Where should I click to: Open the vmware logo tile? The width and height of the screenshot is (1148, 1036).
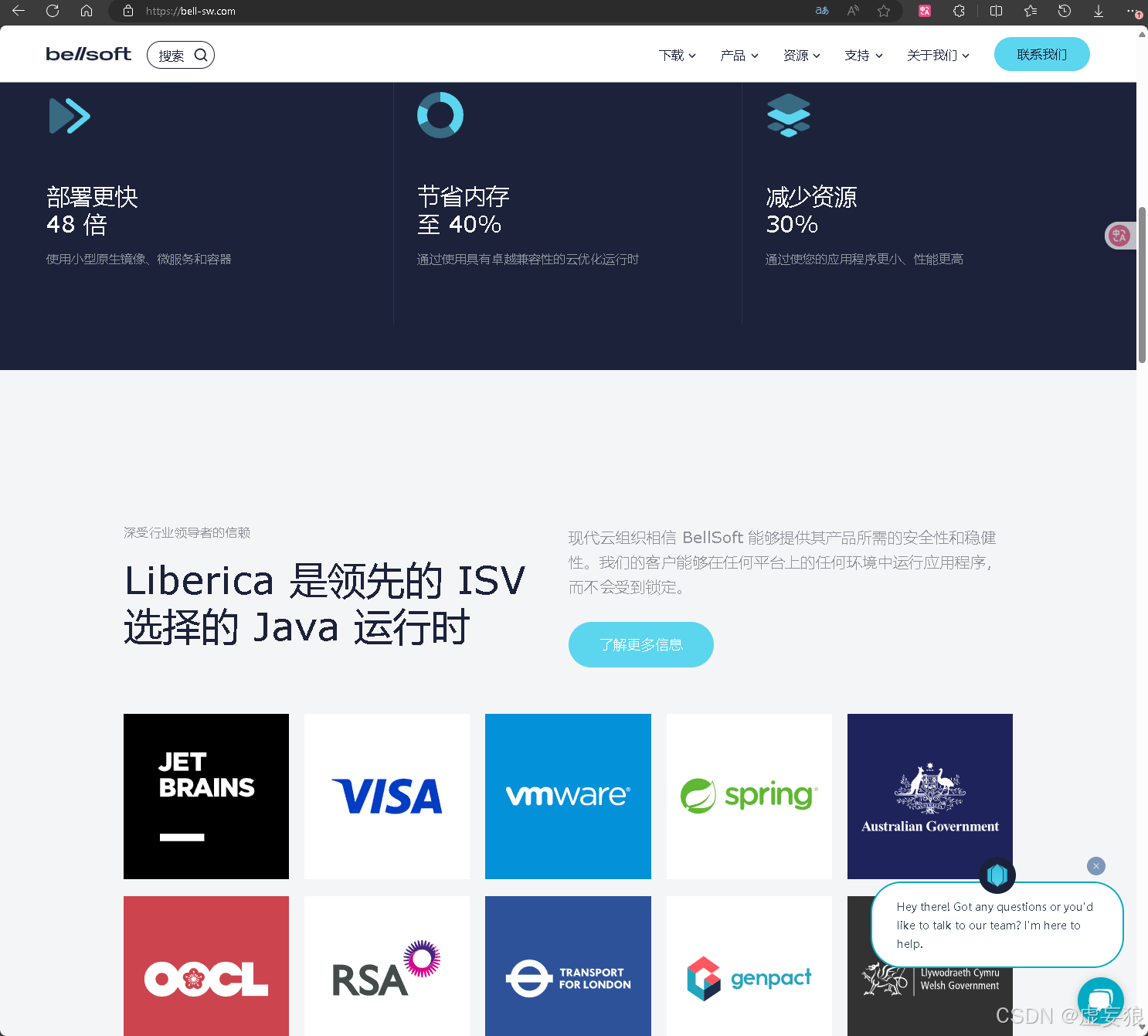tap(568, 797)
